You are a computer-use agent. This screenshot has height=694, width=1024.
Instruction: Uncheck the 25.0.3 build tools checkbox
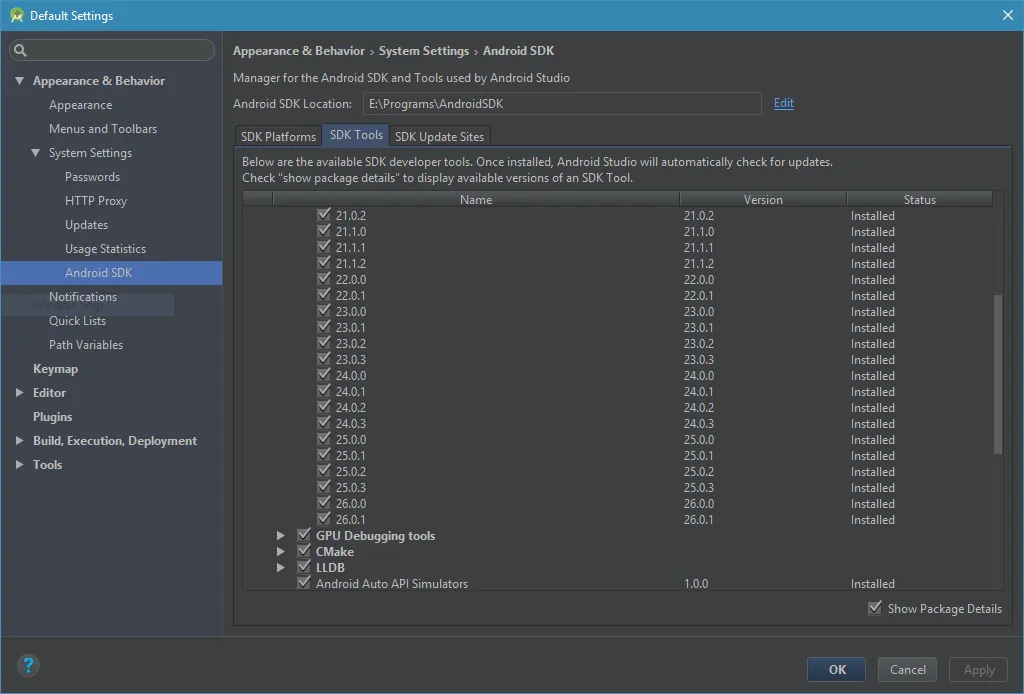coord(323,487)
